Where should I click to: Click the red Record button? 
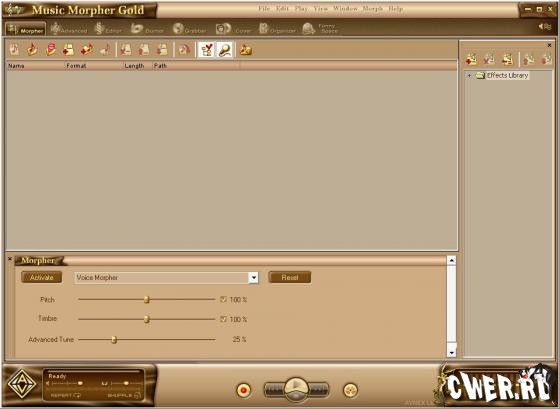(244, 390)
